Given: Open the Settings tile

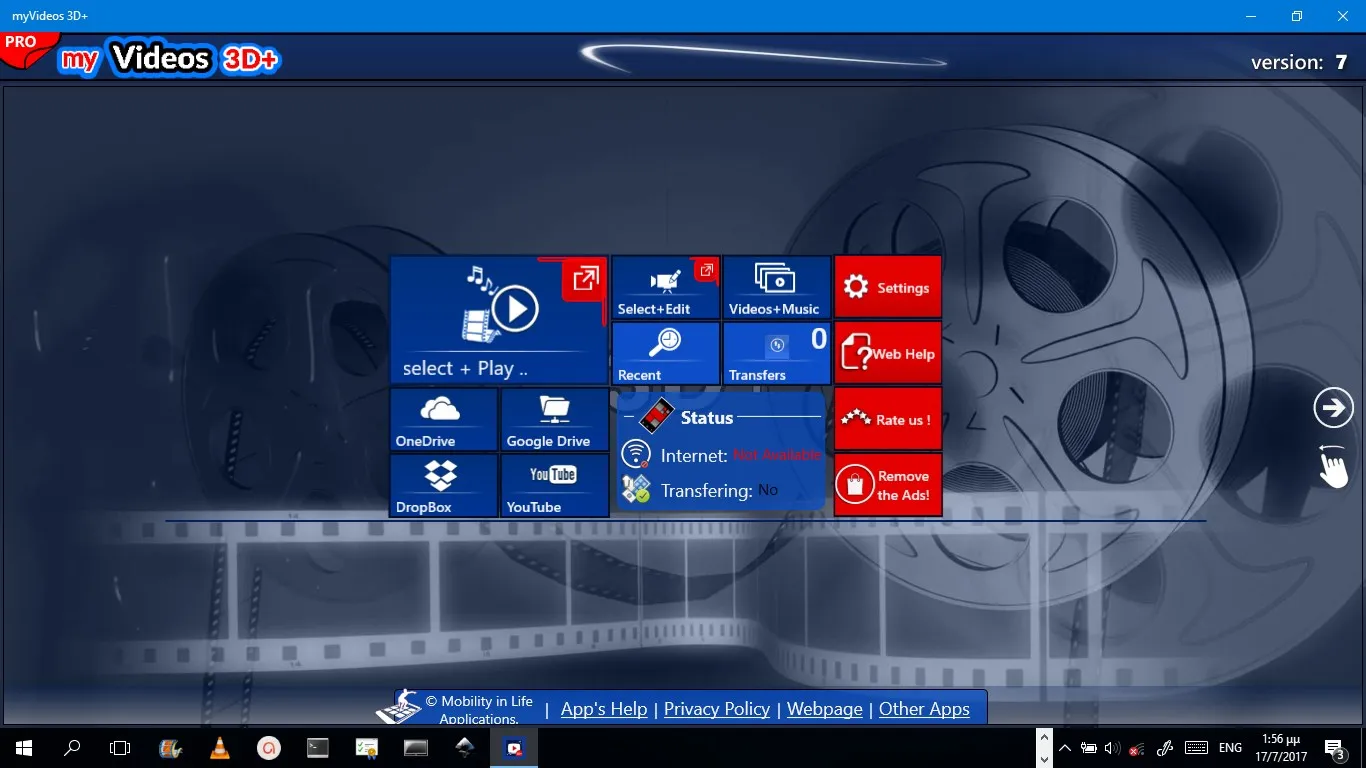Looking at the screenshot, I should tap(887, 287).
